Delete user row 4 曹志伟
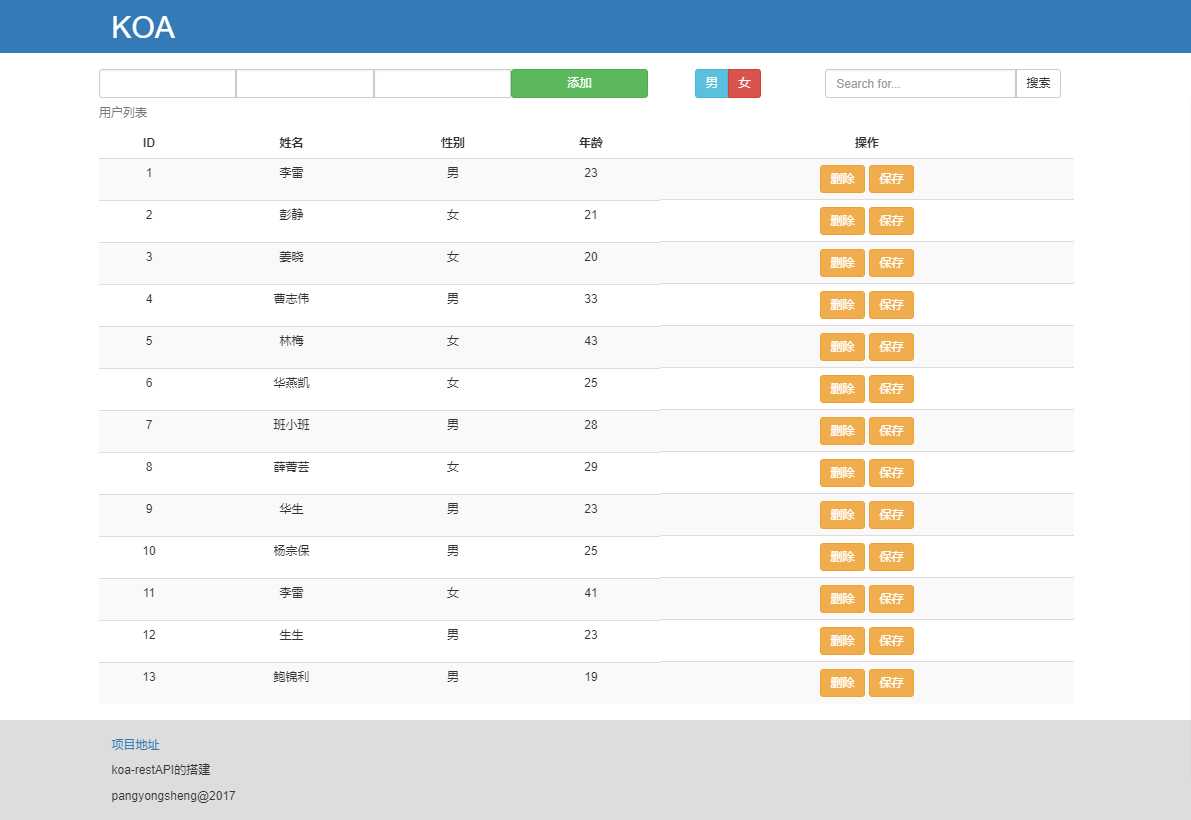 coord(842,305)
